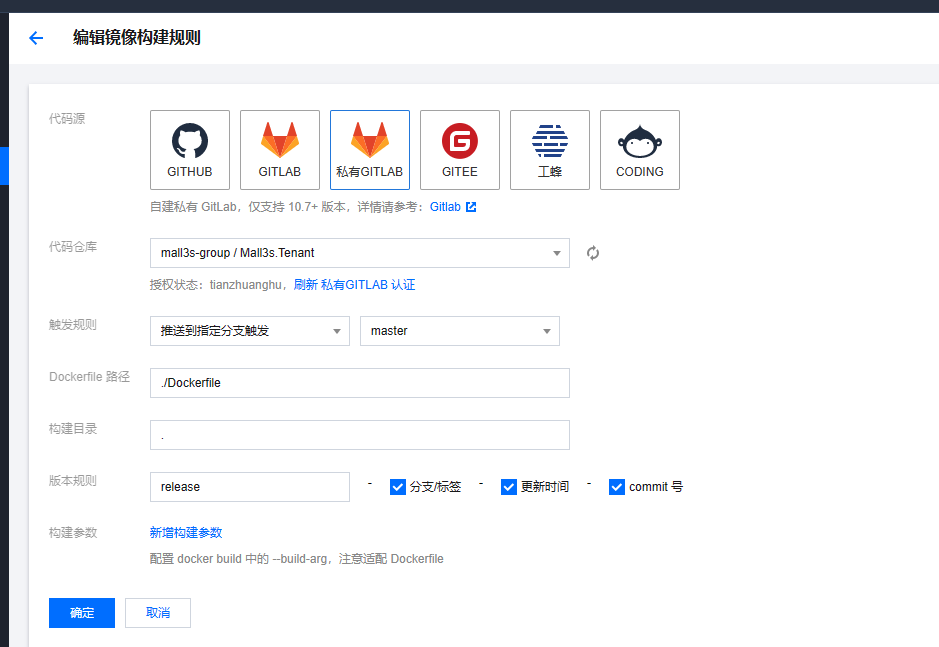Click the release version prefix field
Image resolution: width=939 pixels, height=647 pixels.
[x=250, y=487]
